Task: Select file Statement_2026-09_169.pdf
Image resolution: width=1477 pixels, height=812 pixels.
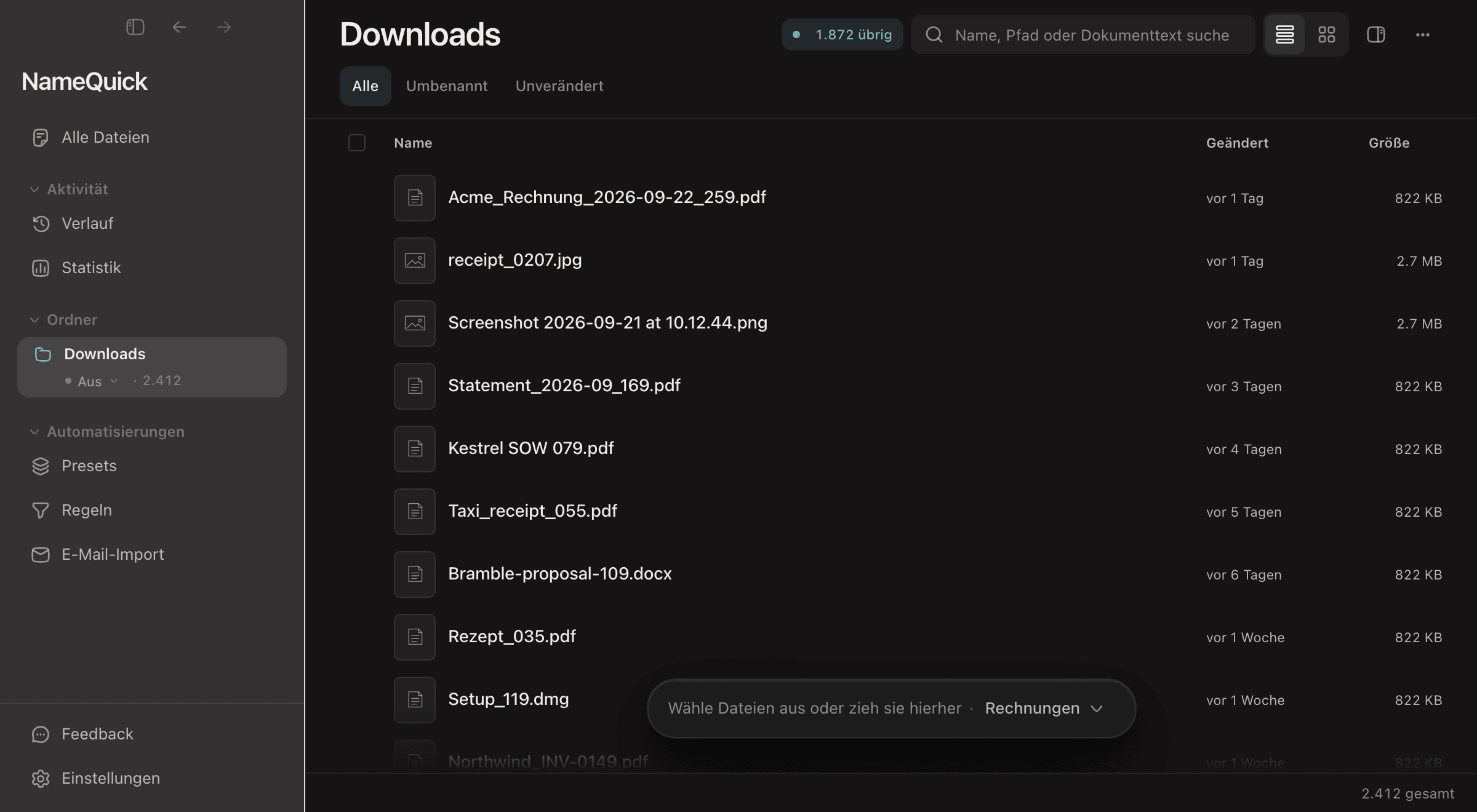Action: [564, 386]
